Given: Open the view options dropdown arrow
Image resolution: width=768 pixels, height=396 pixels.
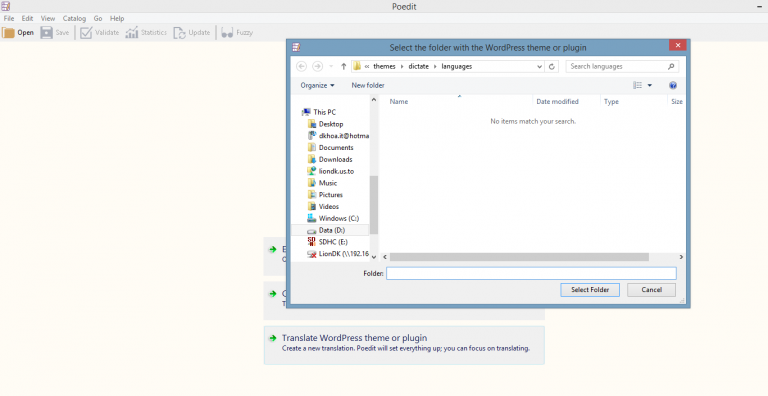Looking at the screenshot, I should click(650, 85).
